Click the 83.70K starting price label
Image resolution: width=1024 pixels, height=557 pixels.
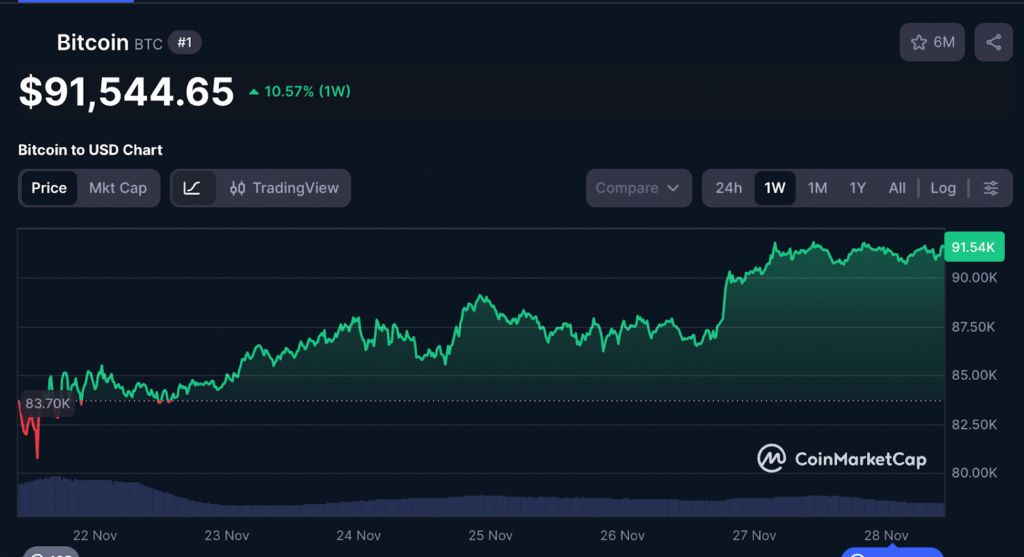coord(47,403)
